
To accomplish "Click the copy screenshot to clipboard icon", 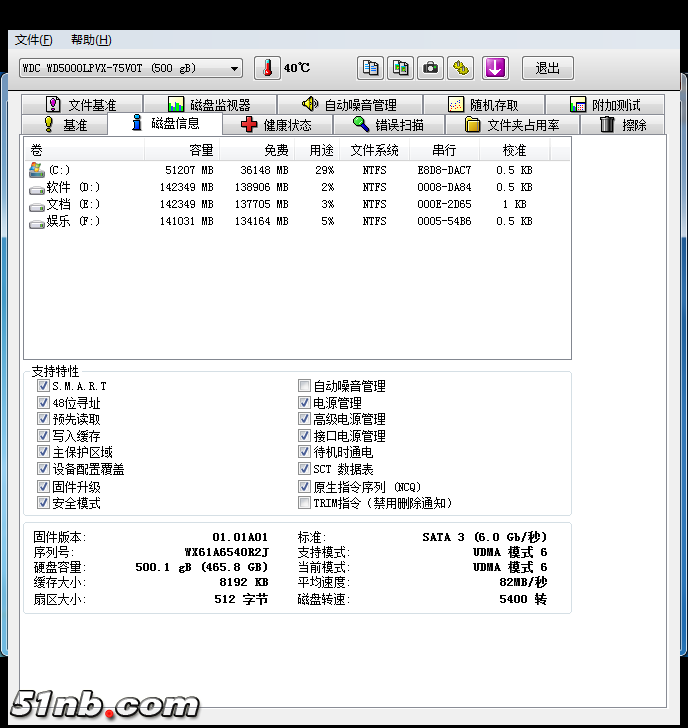I will (x=400, y=68).
